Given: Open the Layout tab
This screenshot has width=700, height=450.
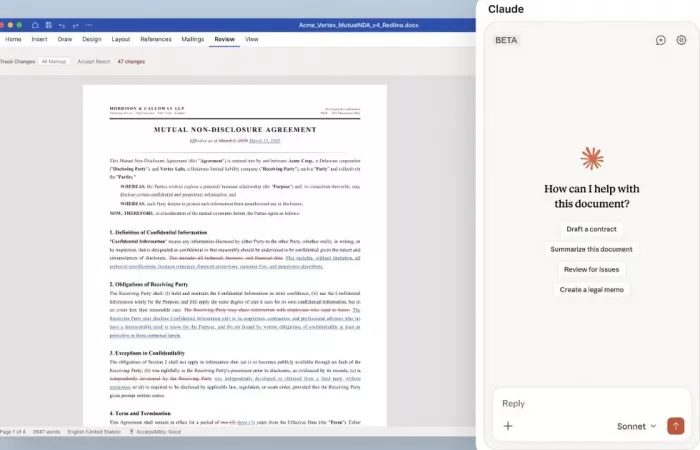Looking at the screenshot, I should pos(121,39).
